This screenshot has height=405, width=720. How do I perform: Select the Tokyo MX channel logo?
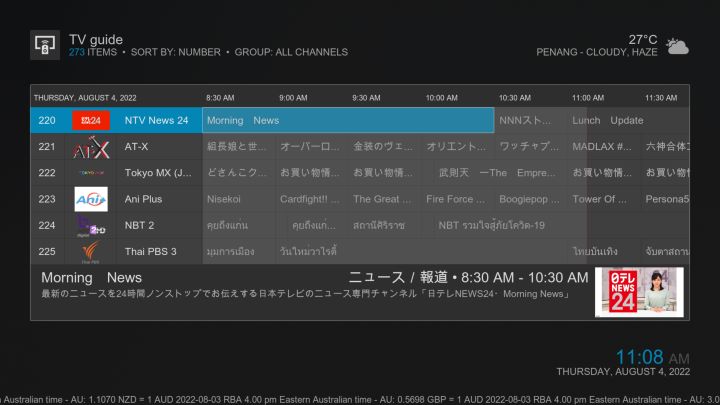pos(91,173)
